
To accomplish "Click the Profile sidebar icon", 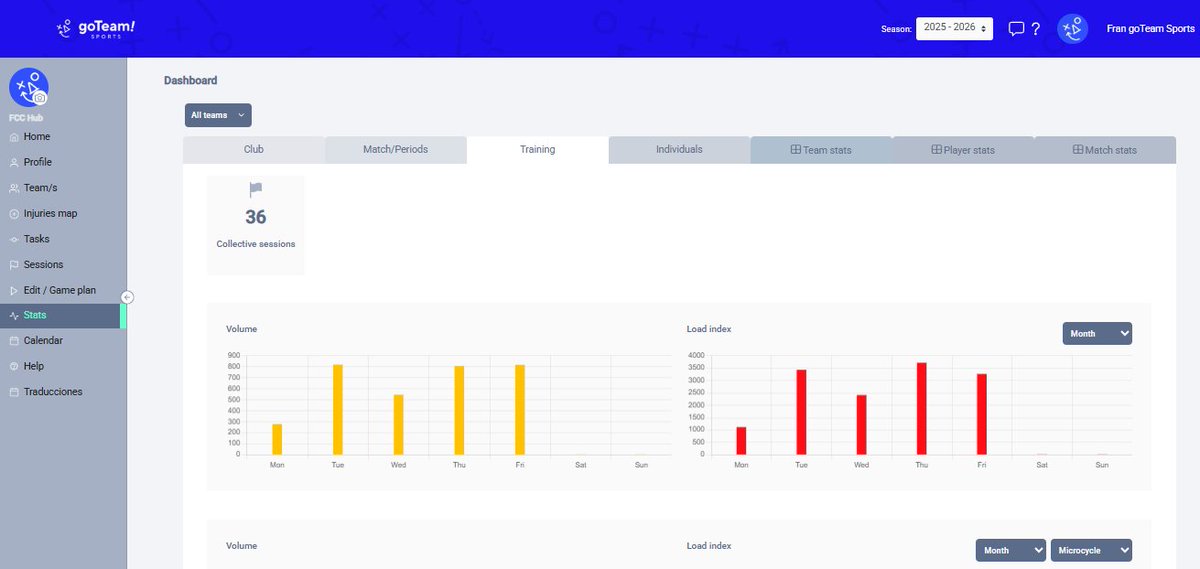I will tap(13, 162).
